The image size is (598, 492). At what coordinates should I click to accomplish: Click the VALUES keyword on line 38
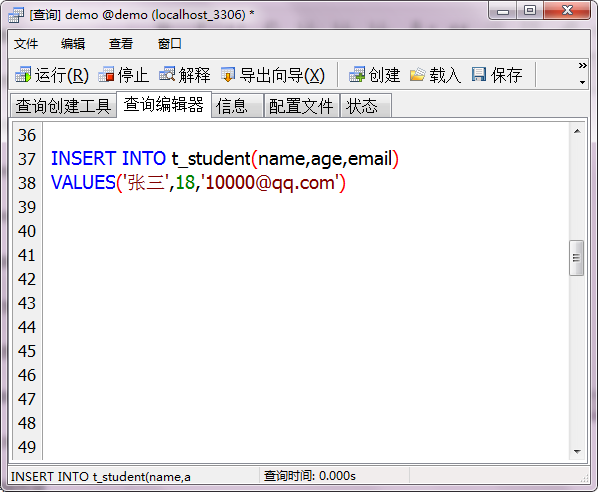pos(83,182)
